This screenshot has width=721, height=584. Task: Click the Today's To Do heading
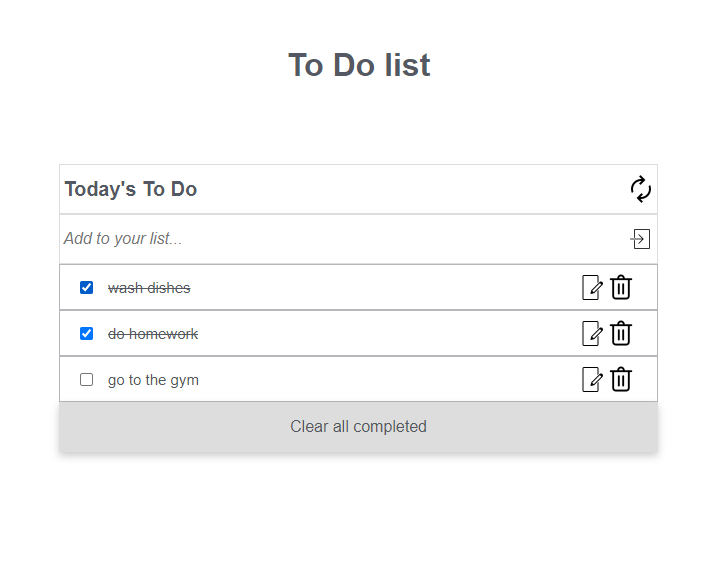[131, 189]
